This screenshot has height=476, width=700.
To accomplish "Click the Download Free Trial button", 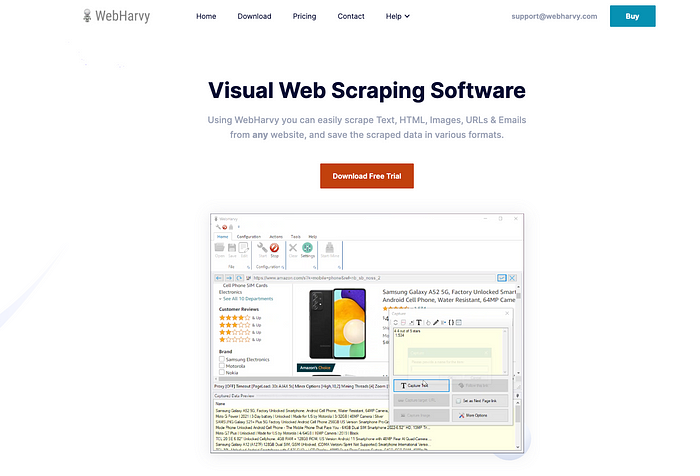I will click(367, 176).
